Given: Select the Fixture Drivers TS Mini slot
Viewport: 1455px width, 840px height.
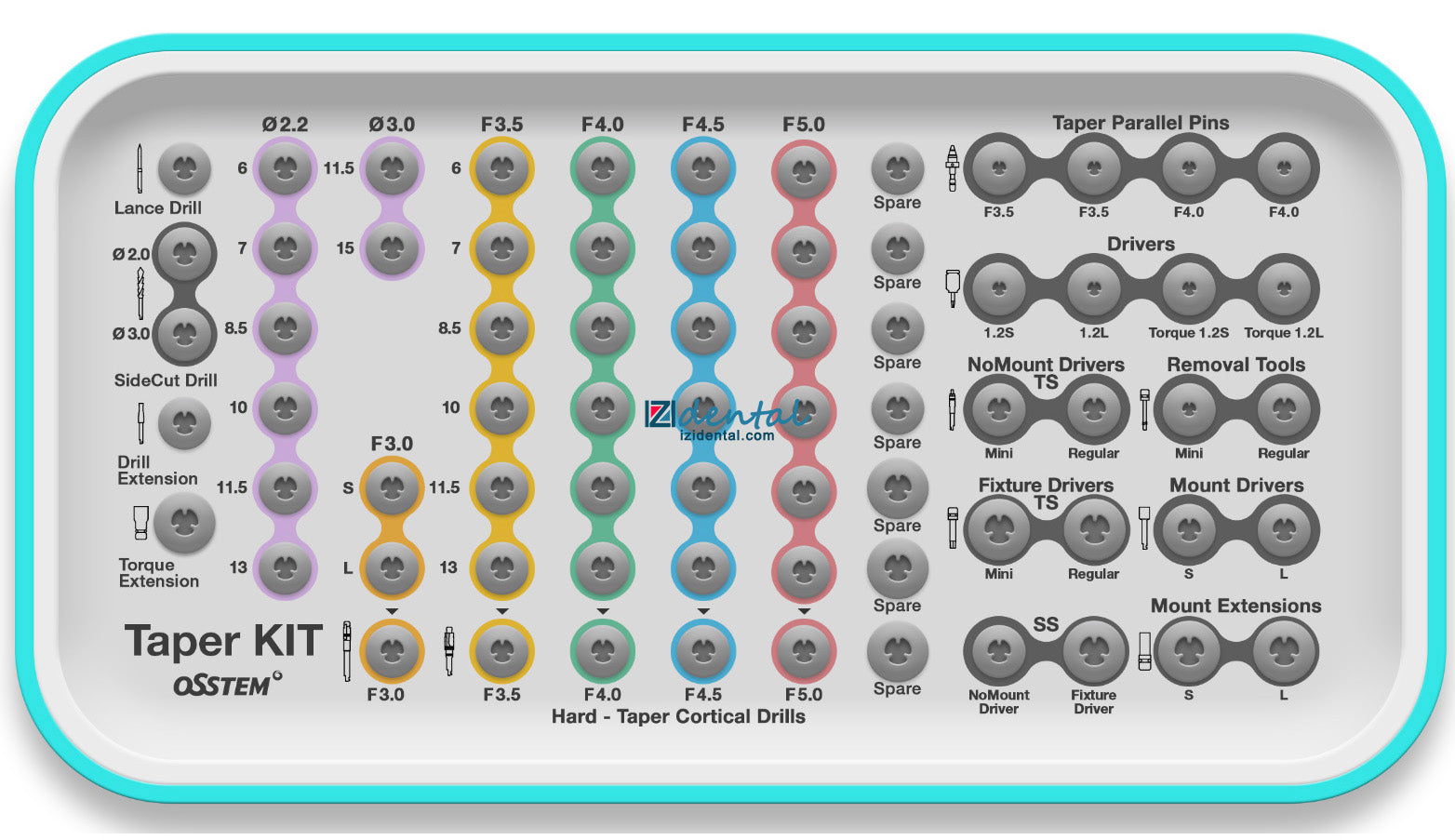Looking at the screenshot, I should [x=998, y=530].
